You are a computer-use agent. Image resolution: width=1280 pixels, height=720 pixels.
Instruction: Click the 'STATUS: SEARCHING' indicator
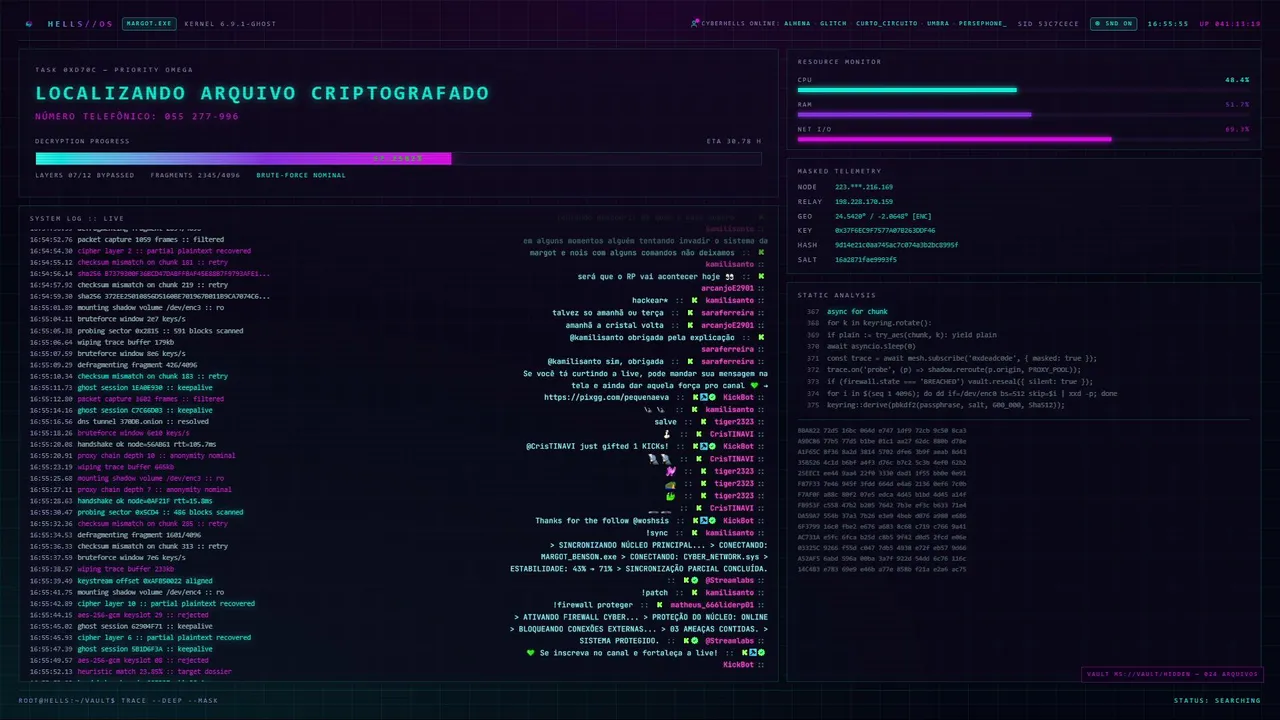click(1217, 700)
